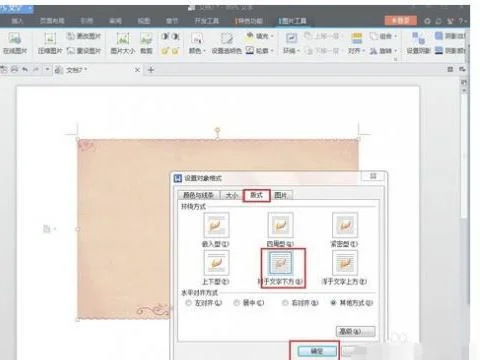The image size is (480, 360).
Task: Choose 浮于文字上方 in front of text
Action: (345, 268)
